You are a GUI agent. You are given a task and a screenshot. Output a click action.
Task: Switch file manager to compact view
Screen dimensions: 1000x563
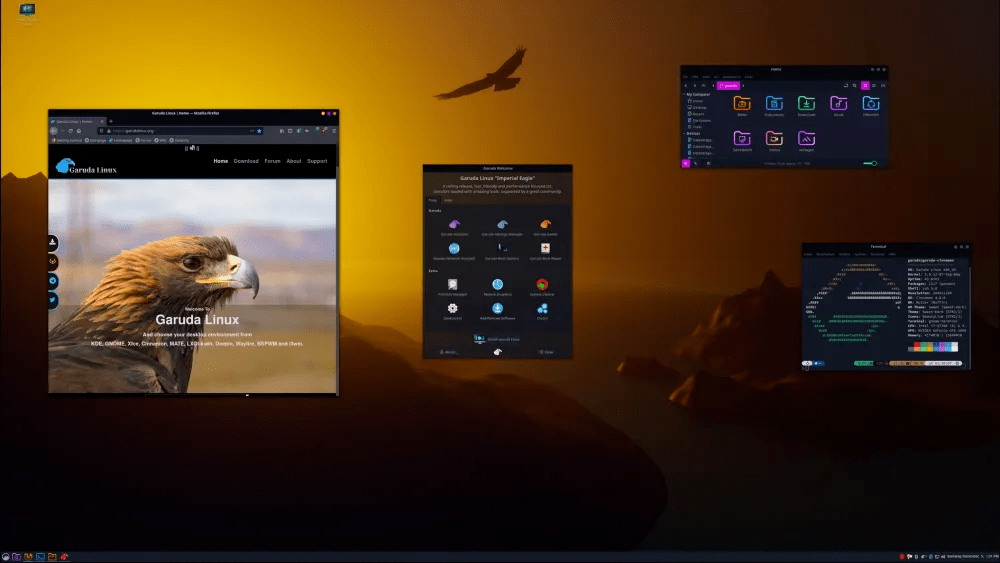[883, 85]
